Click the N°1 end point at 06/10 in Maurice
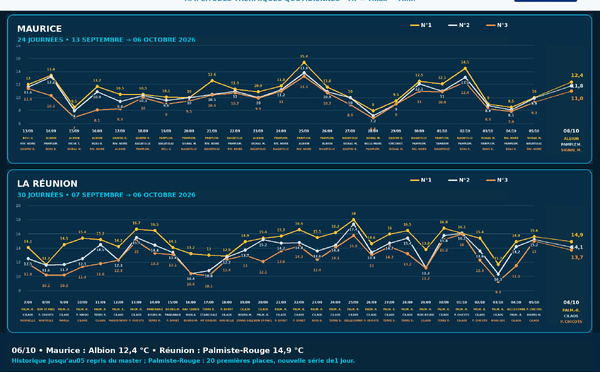The height and width of the screenshot is (372, 600). point(571,82)
